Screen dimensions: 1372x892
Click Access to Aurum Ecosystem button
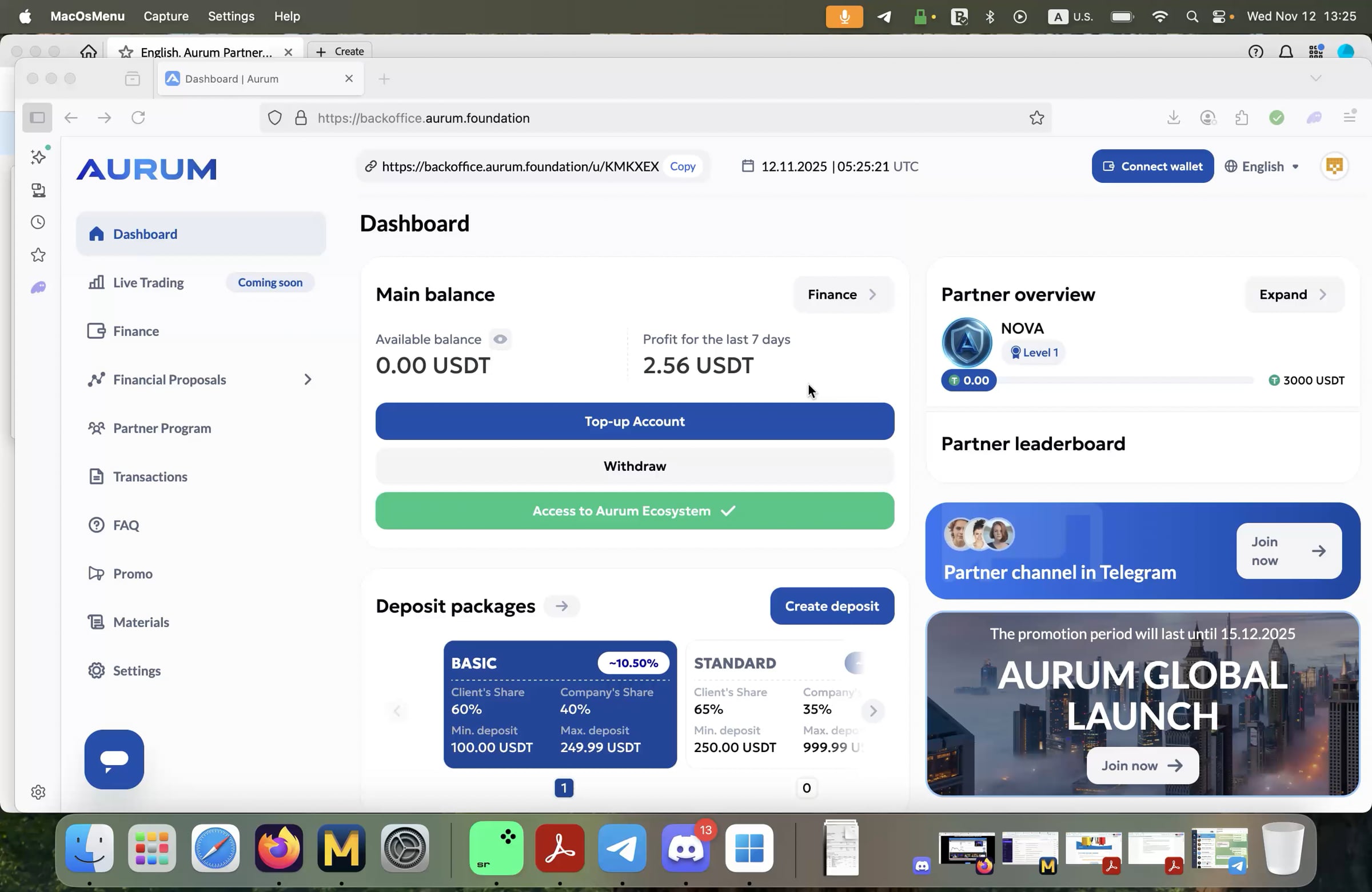635,511
